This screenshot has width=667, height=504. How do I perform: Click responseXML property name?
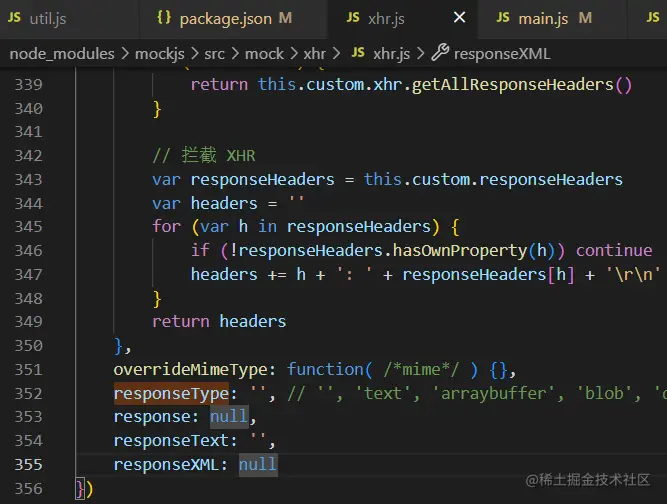[166, 464]
